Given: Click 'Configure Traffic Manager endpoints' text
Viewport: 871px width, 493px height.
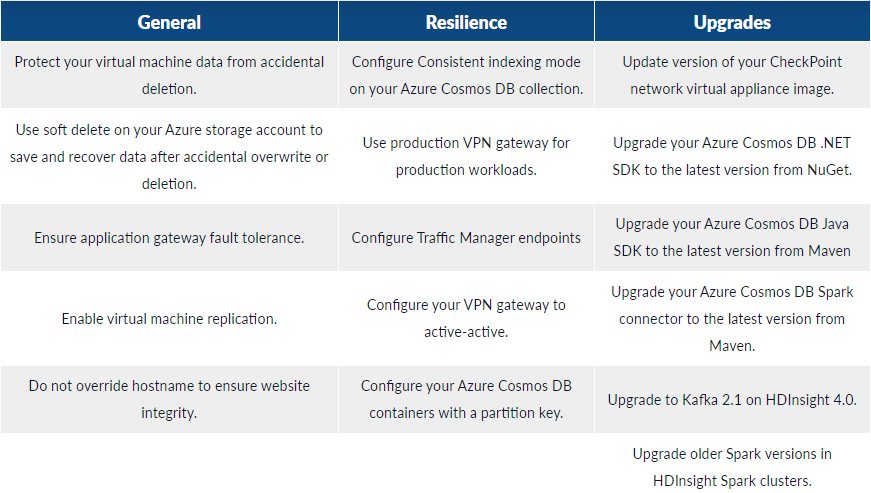Looking at the screenshot, I should pos(466,238).
